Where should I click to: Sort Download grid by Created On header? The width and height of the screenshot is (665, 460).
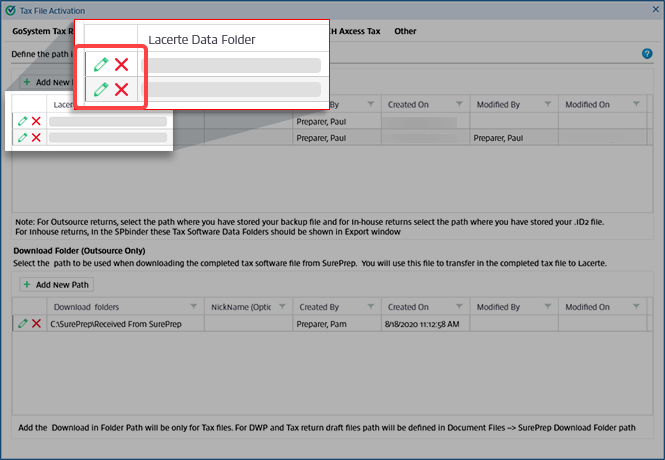point(408,307)
